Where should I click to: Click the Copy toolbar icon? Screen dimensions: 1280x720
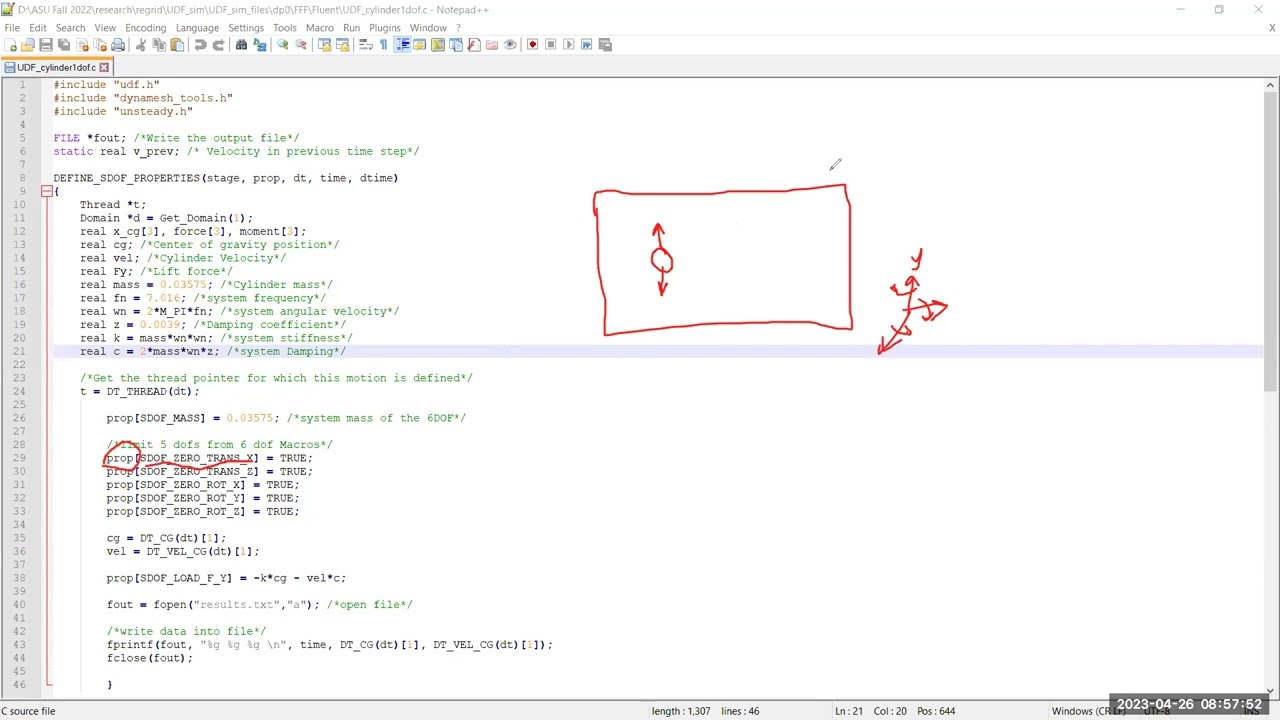159,45
